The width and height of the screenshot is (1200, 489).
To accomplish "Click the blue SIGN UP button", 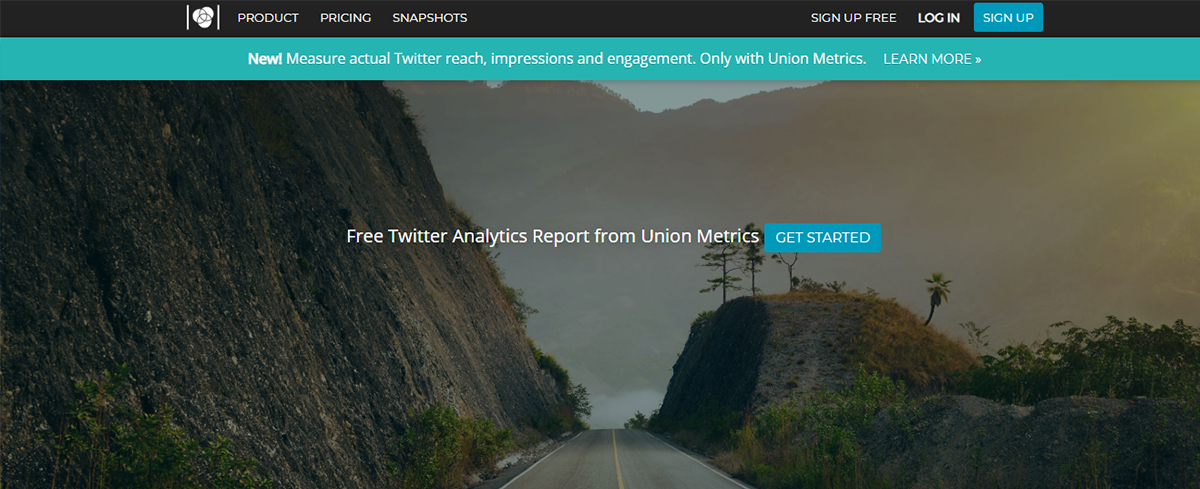I will [1008, 17].
